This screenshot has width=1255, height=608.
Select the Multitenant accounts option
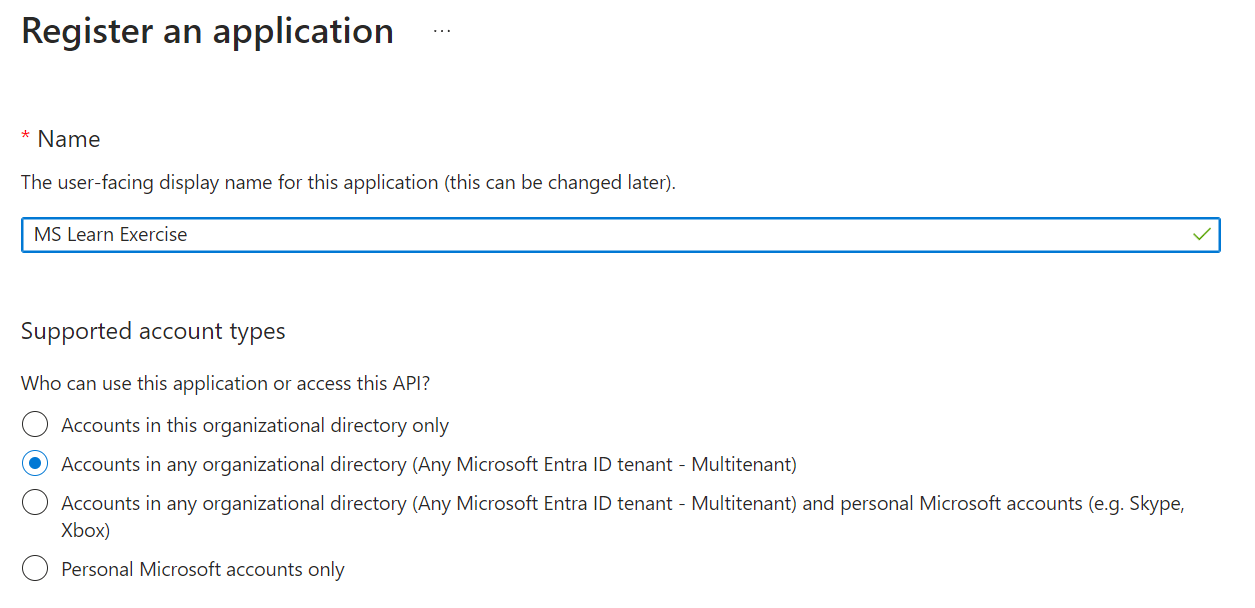click(x=34, y=464)
